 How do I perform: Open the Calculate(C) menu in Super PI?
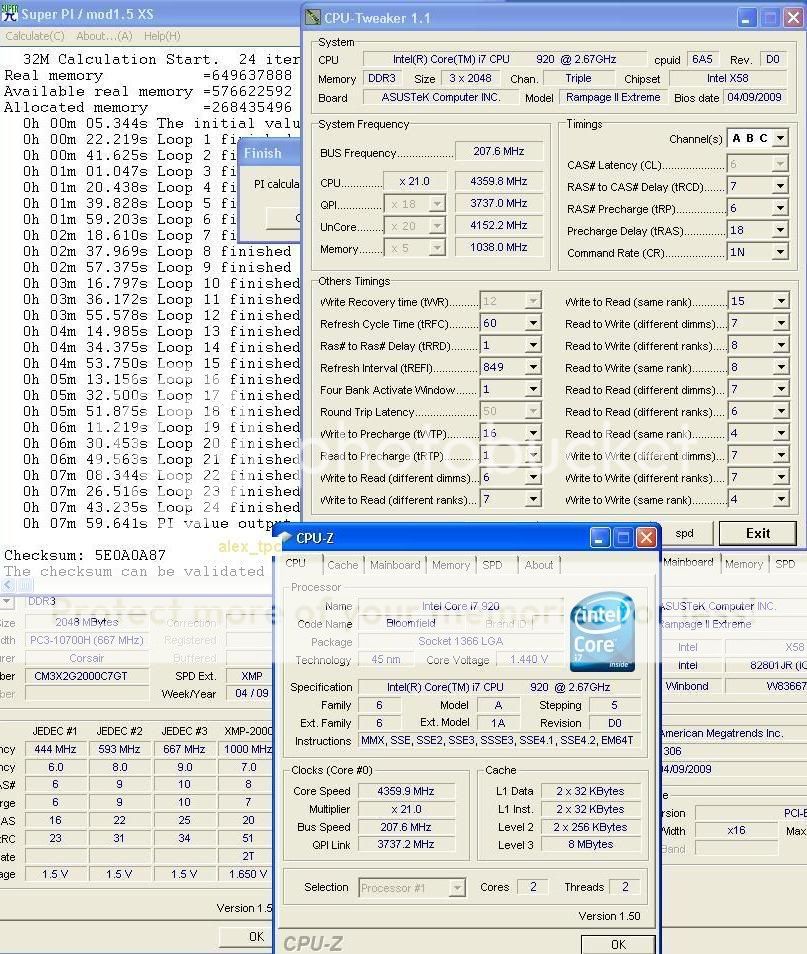pyautogui.click(x=35, y=36)
